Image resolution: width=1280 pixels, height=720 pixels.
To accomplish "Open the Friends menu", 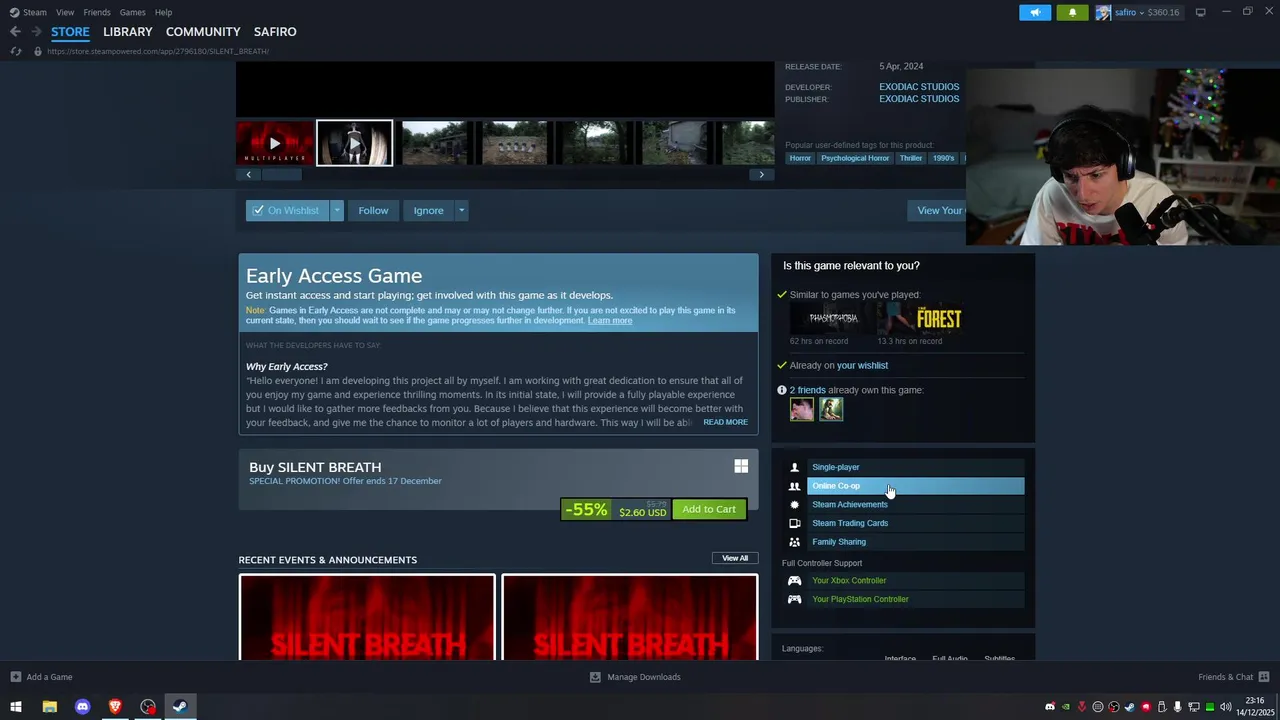I will (x=97, y=12).
